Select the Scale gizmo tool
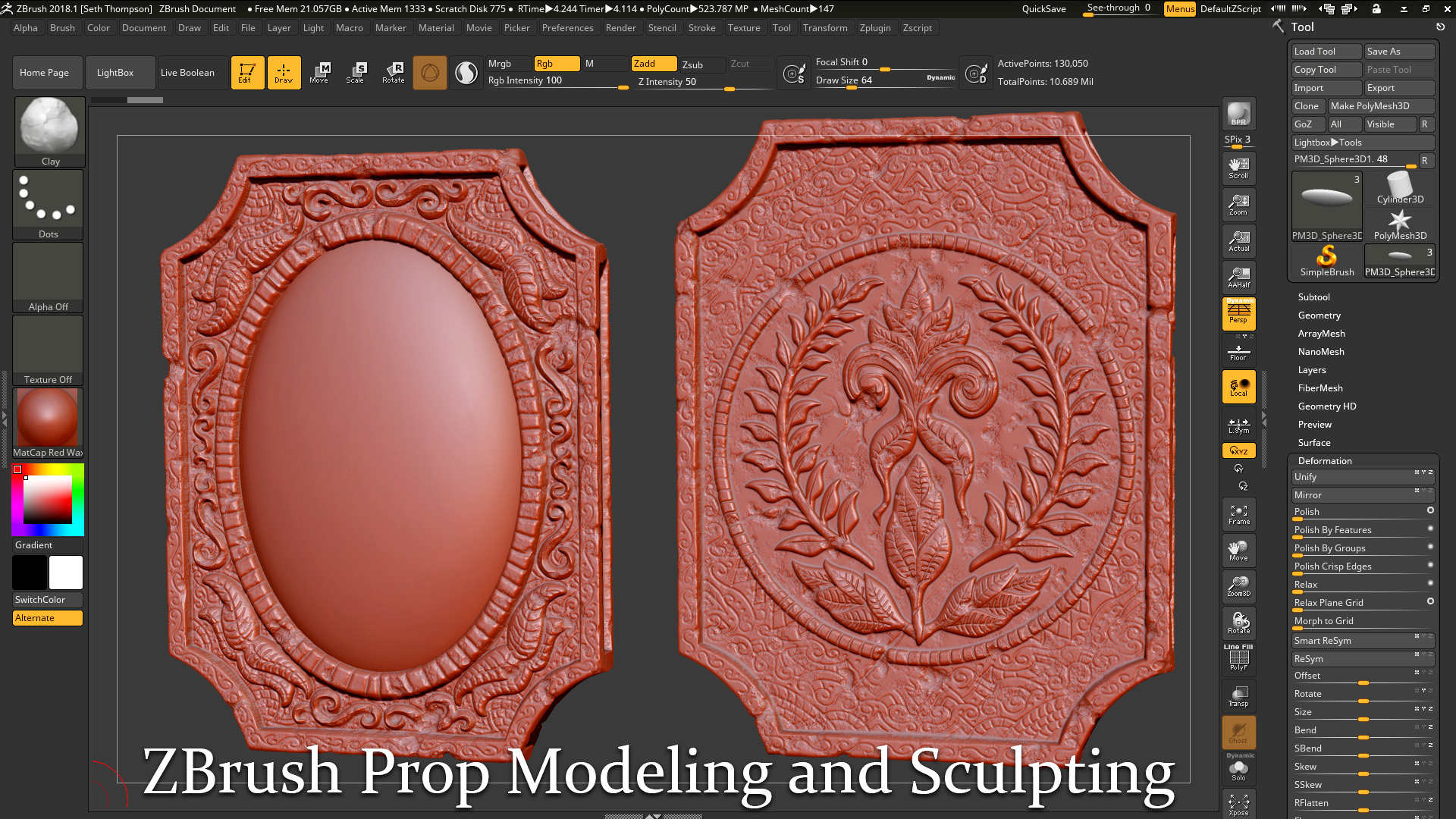The width and height of the screenshot is (1456, 819). click(355, 73)
